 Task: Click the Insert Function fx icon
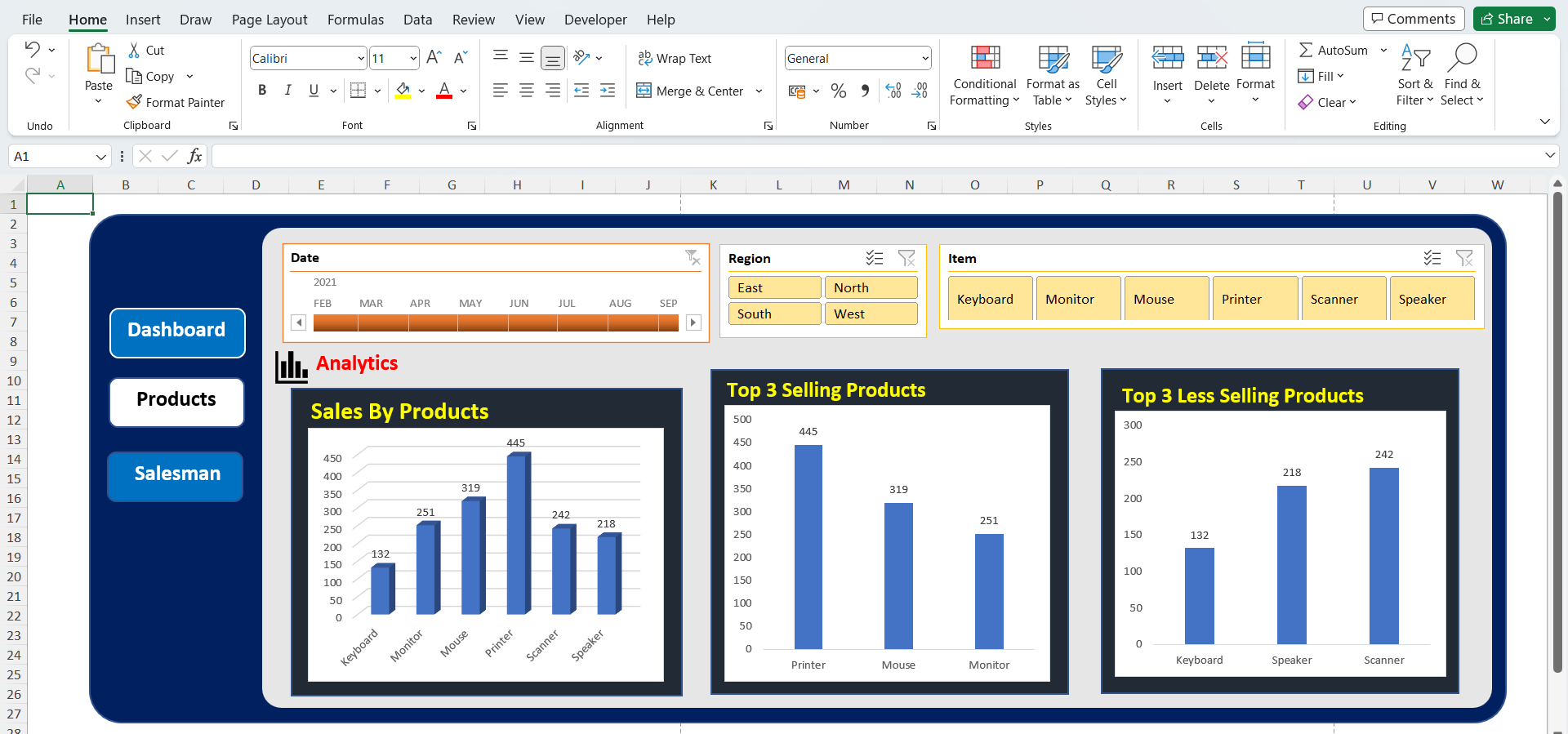pos(194,156)
